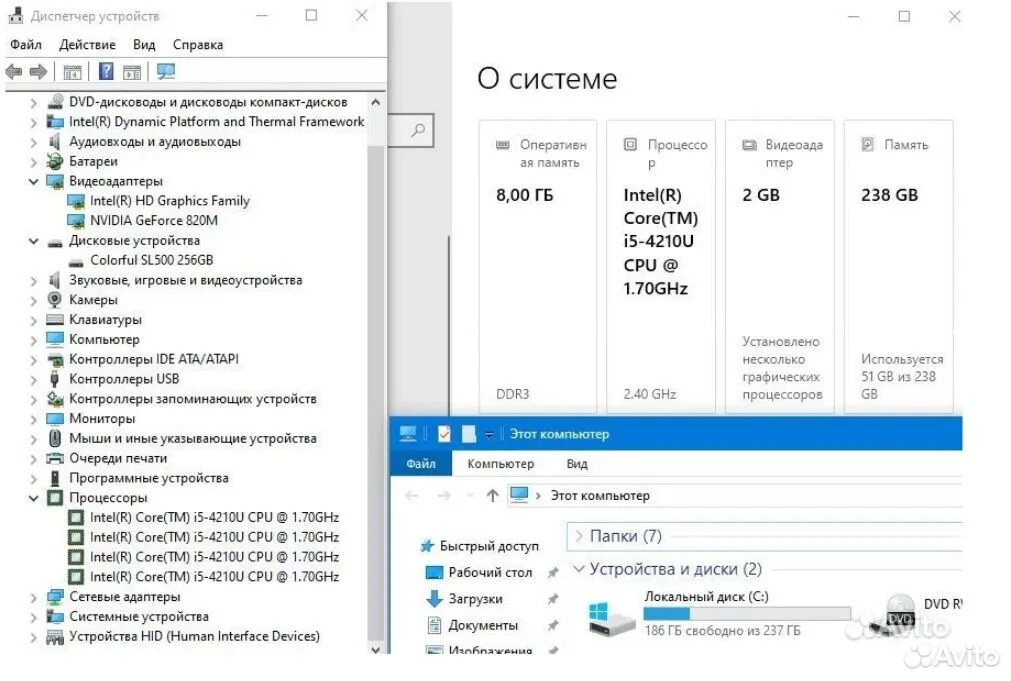Screen dimensions: 1011x681
Task: Collapse the Видеоадаптеры tree node
Action: point(34,181)
